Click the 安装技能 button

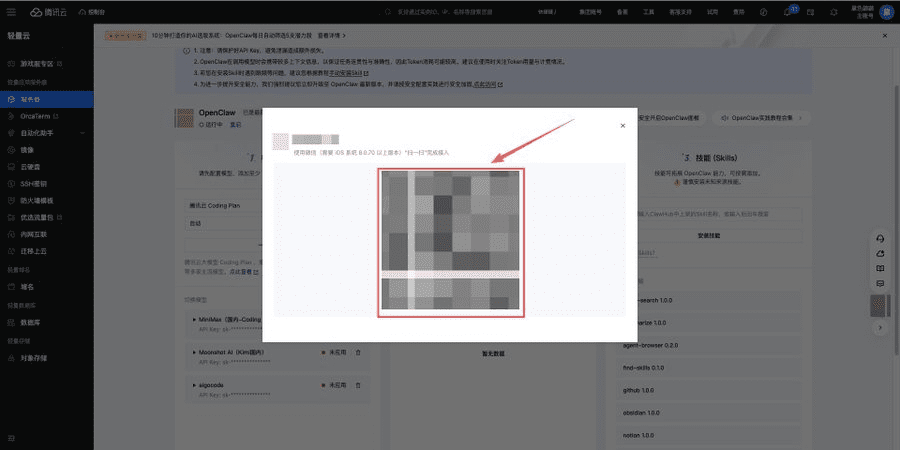pos(709,235)
